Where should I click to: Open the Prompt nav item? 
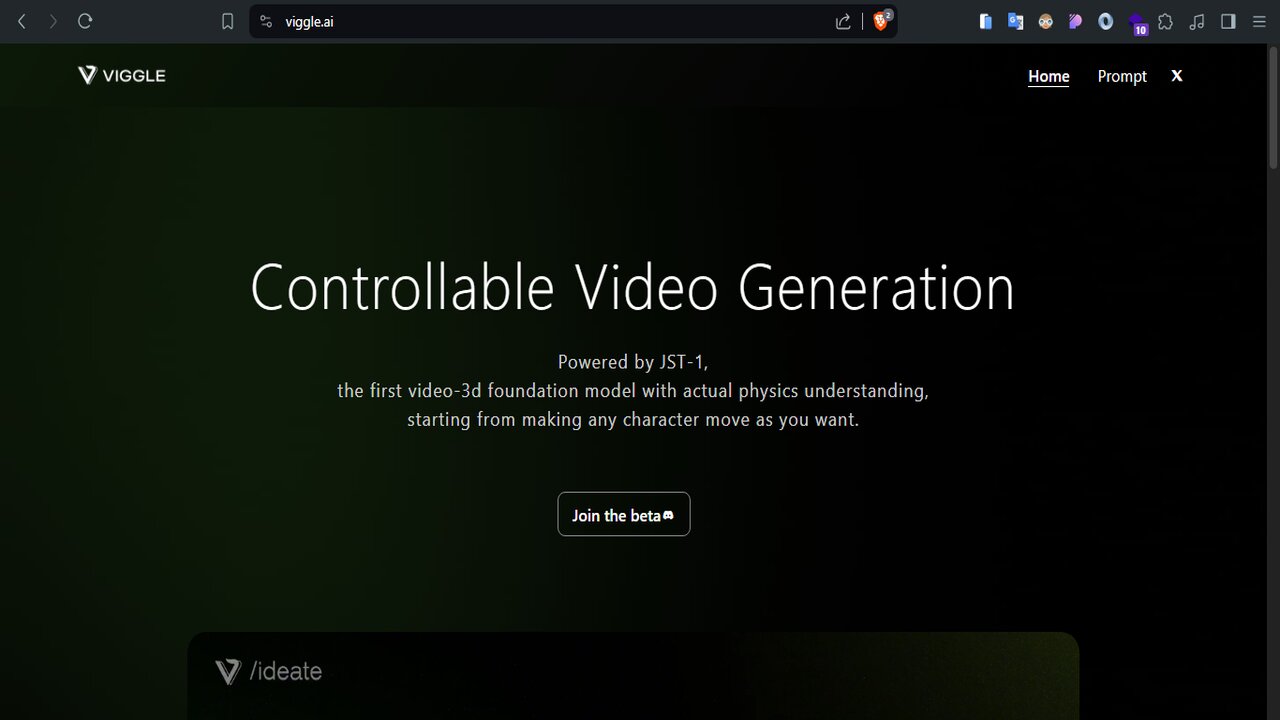[1122, 76]
